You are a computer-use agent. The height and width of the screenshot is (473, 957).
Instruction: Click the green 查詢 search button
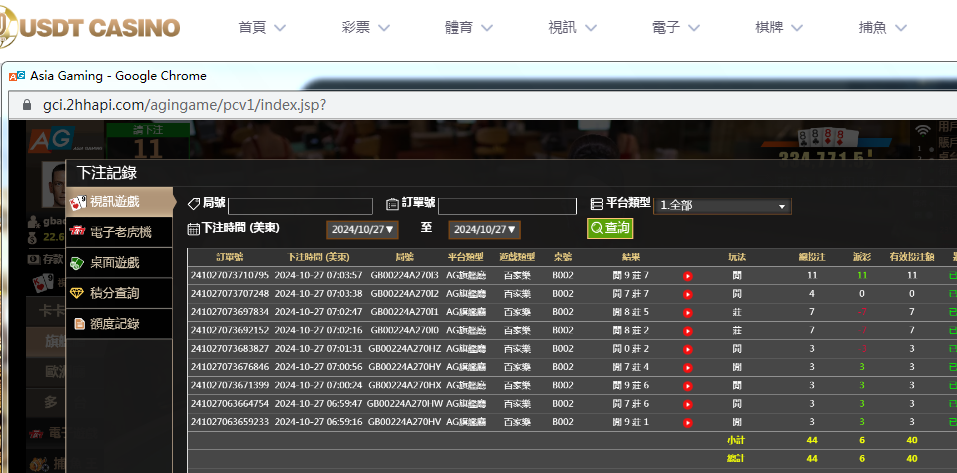click(609, 229)
